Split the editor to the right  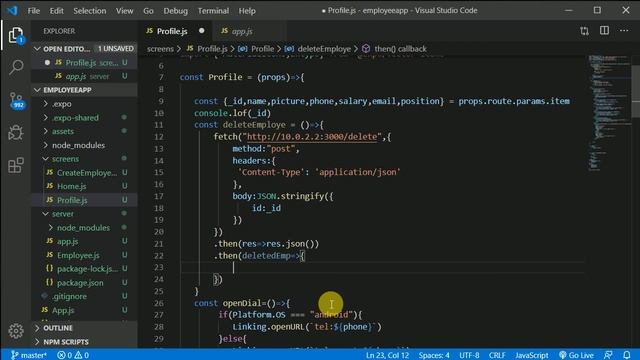(604, 31)
